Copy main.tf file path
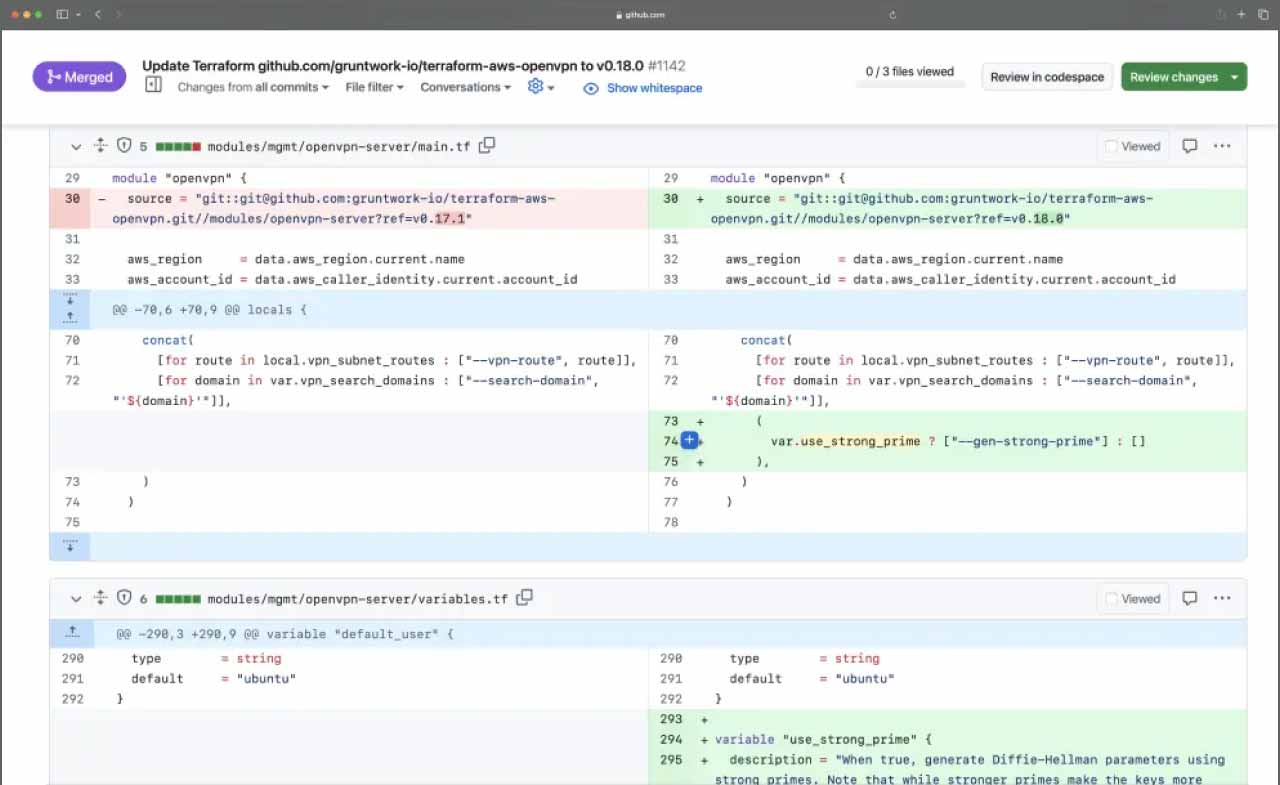The width and height of the screenshot is (1280, 785). coord(487,146)
